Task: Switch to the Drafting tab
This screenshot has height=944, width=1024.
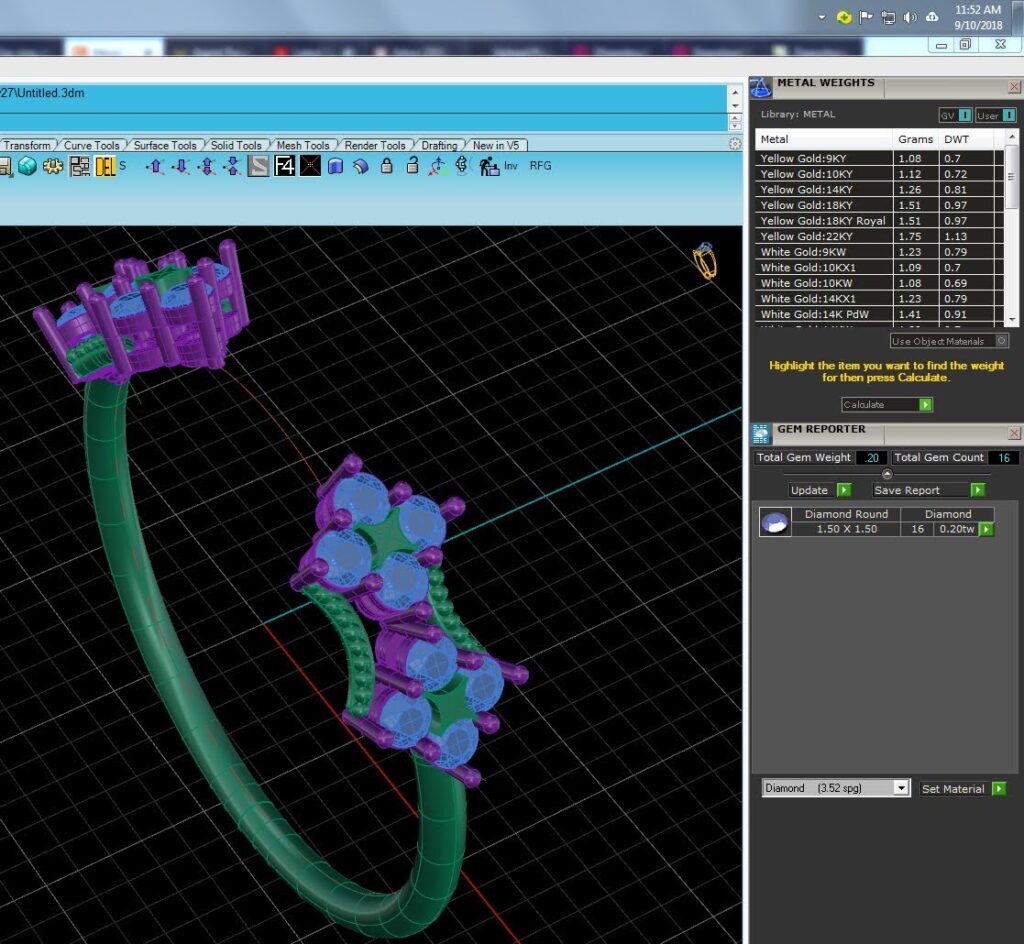Action: pos(439,146)
